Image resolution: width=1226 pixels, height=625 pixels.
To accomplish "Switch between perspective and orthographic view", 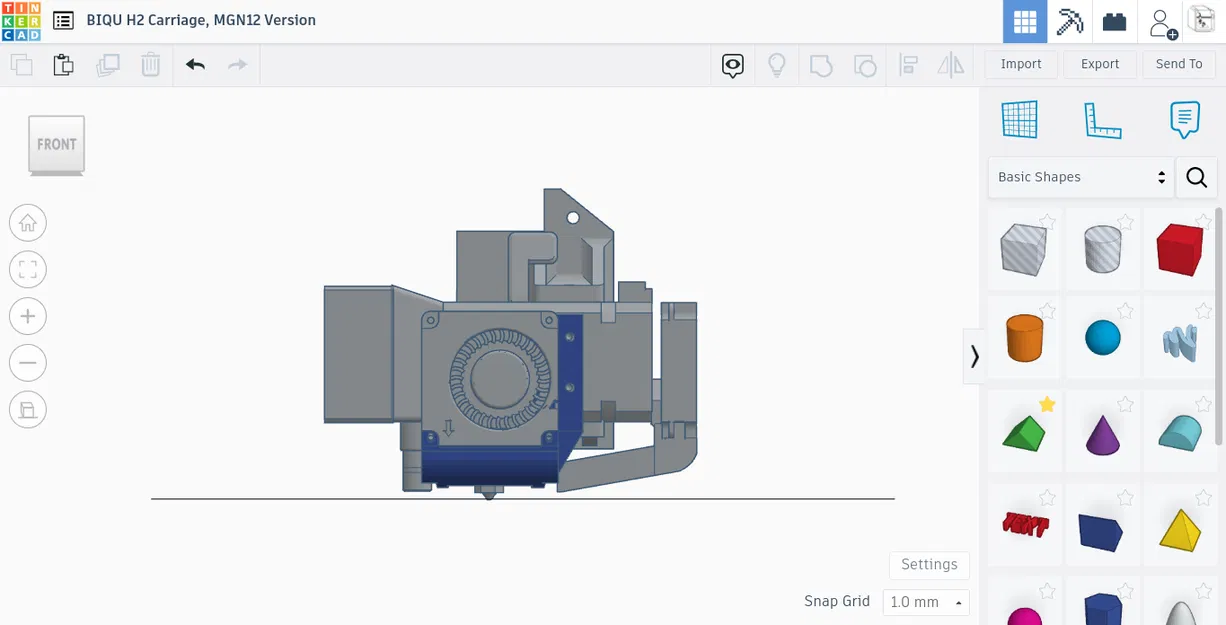I will [x=28, y=410].
